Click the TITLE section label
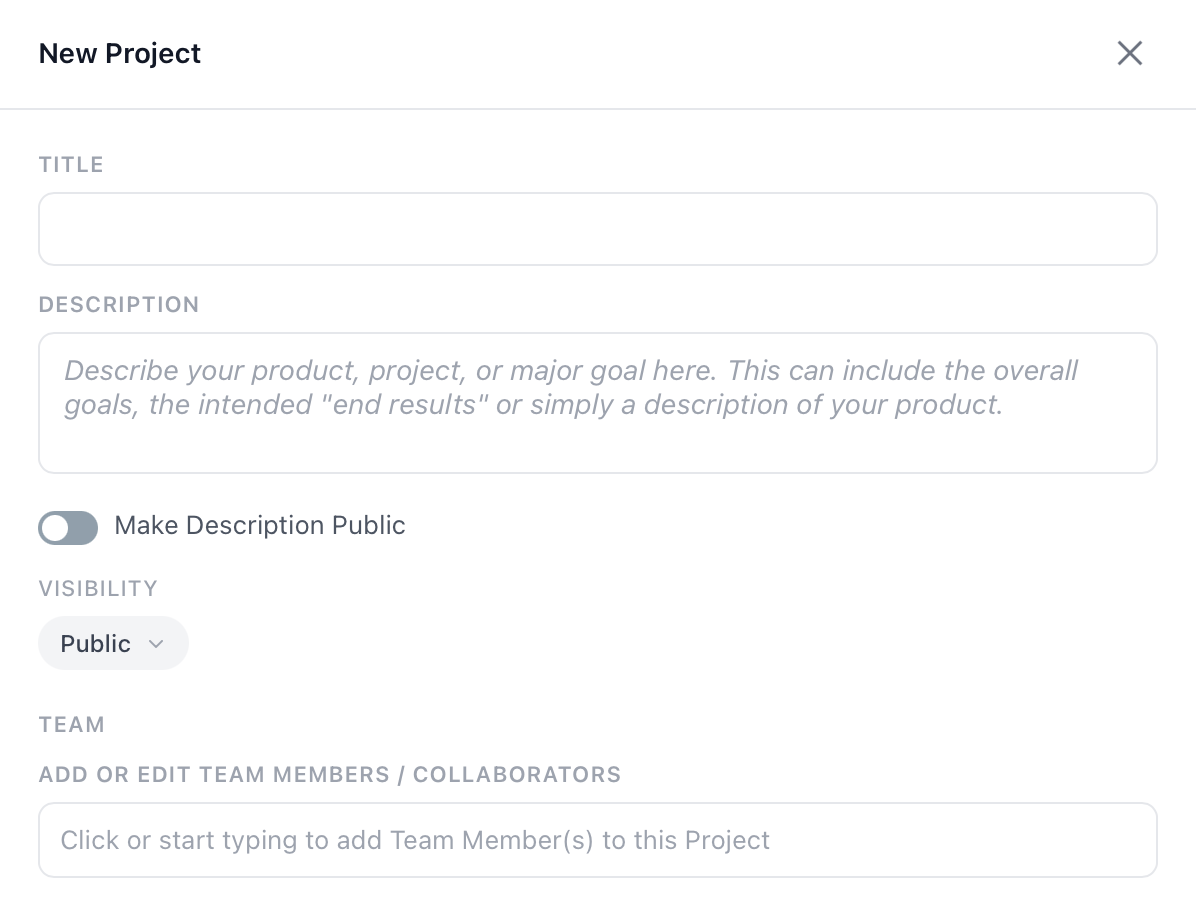 pyautogui.click(x=71, y=164)
